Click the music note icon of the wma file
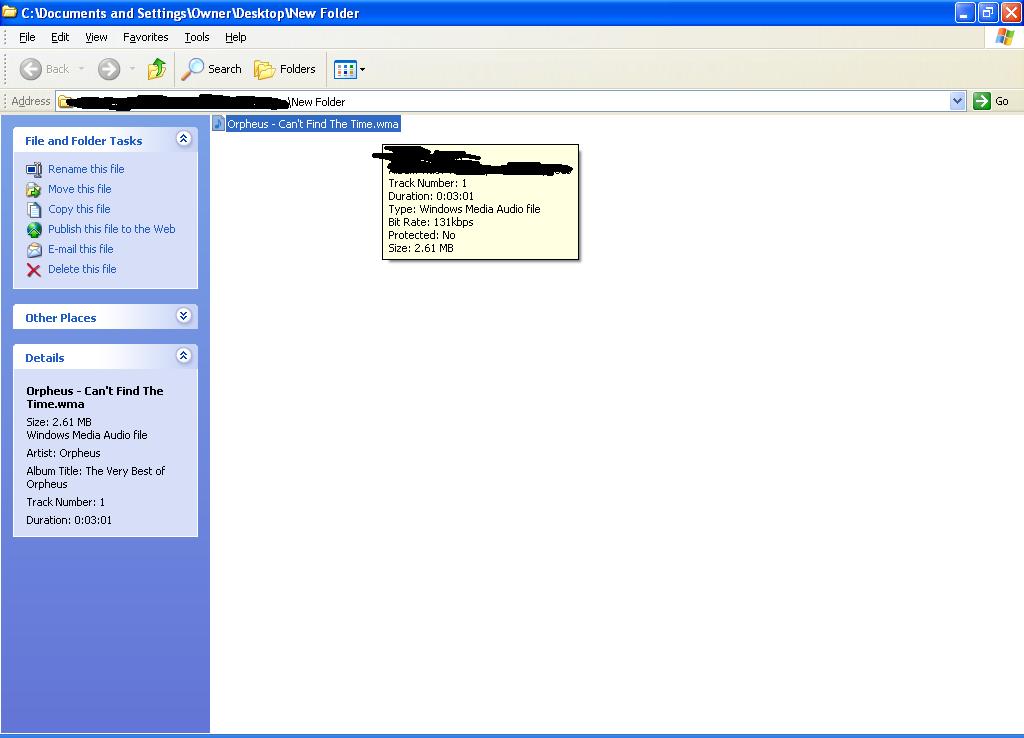 [219, 123]
